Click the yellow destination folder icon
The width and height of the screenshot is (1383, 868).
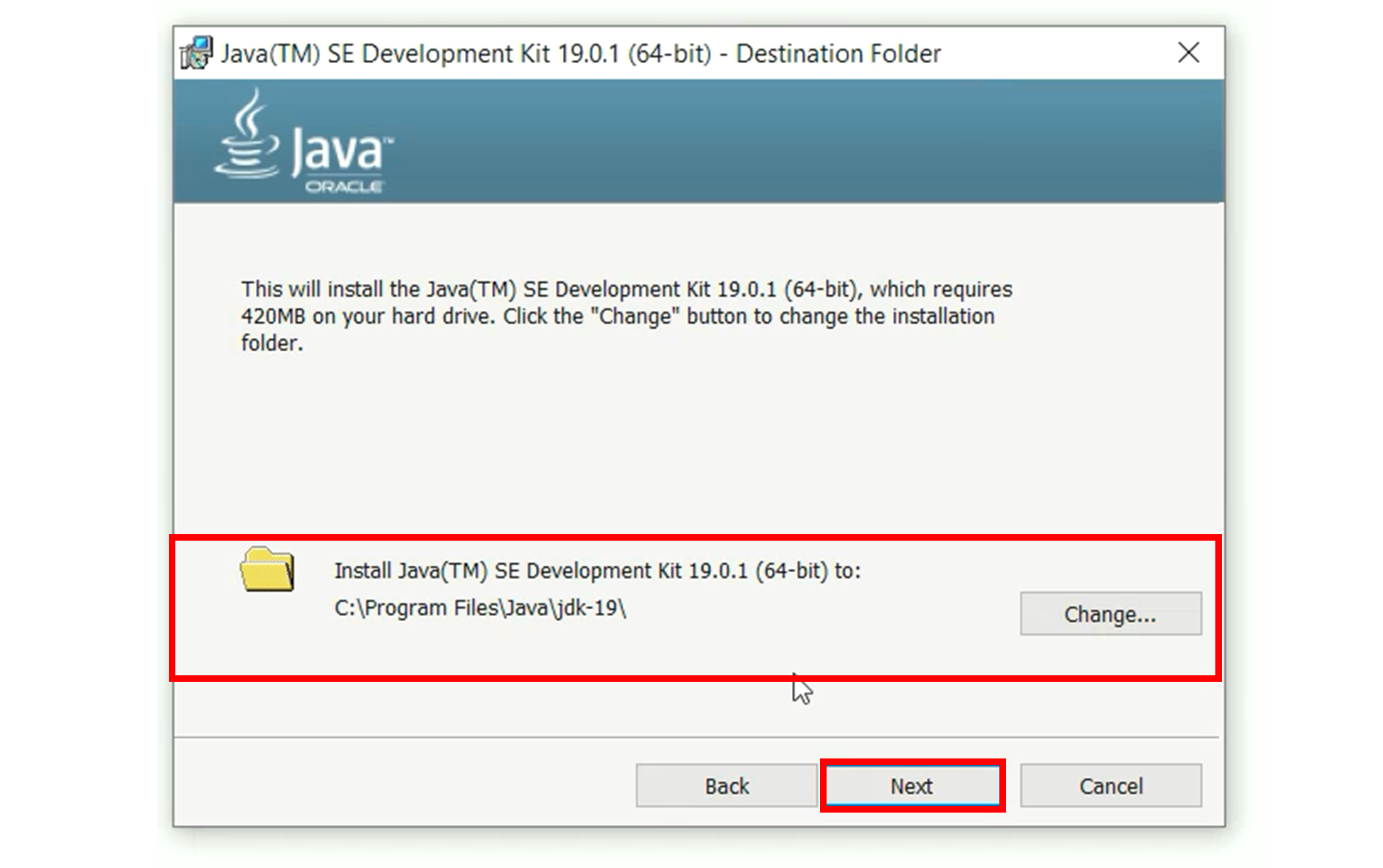[x=268, y=570]
